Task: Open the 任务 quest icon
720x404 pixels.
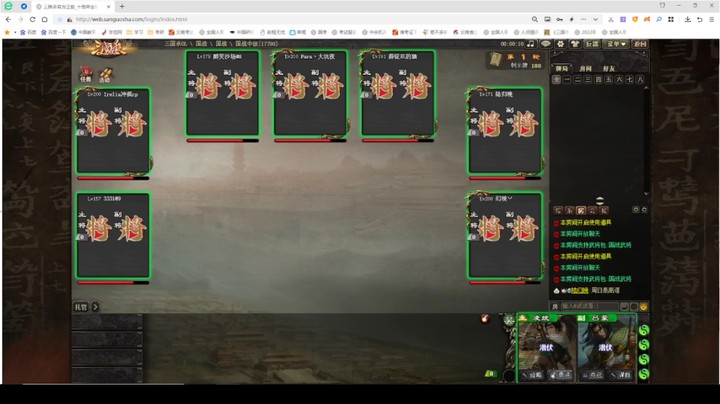Action: tap(86, 74)
